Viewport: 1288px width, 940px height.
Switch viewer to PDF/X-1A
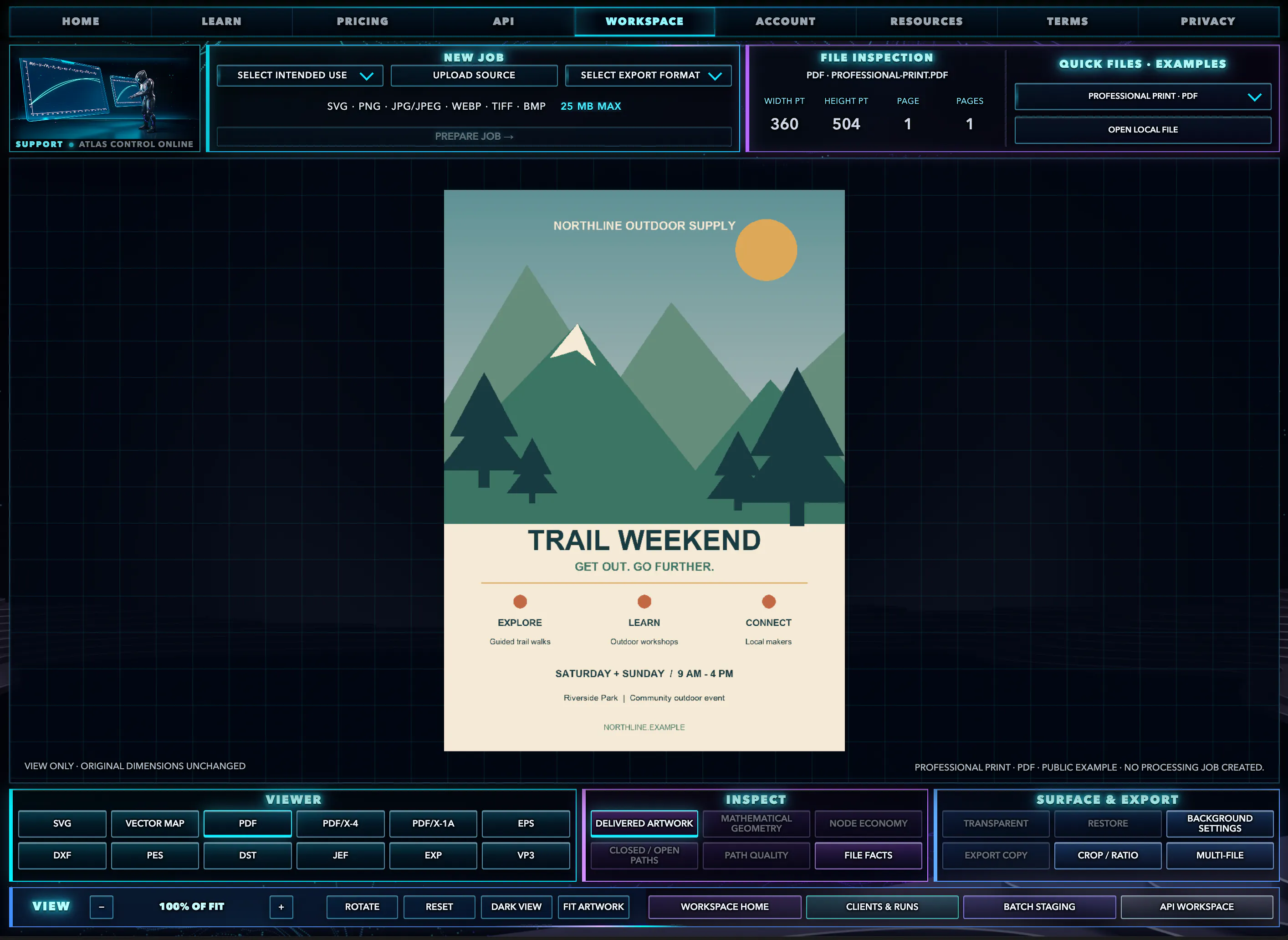coord(433,823)
